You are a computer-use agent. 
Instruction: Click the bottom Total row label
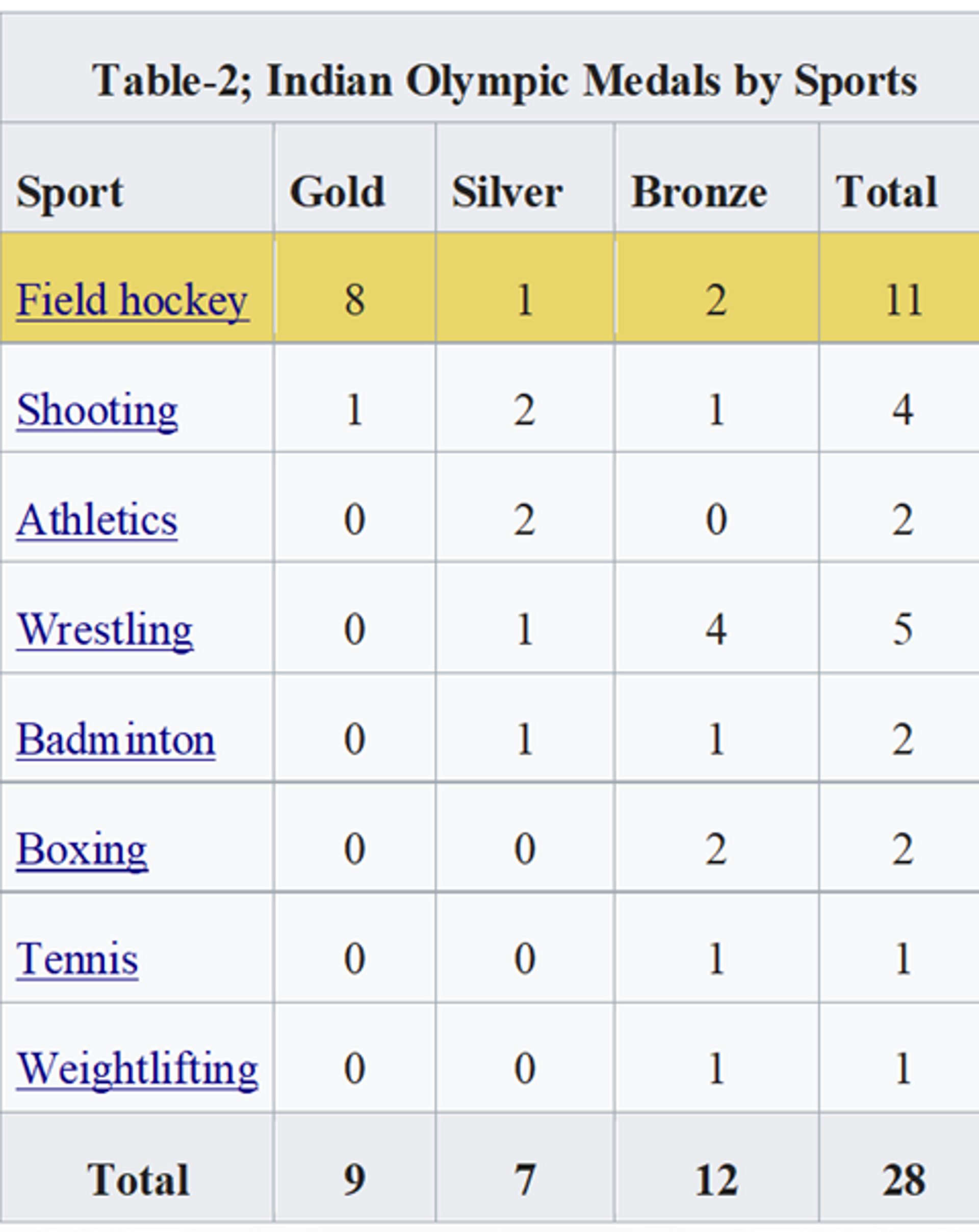tap(138, 1179)
